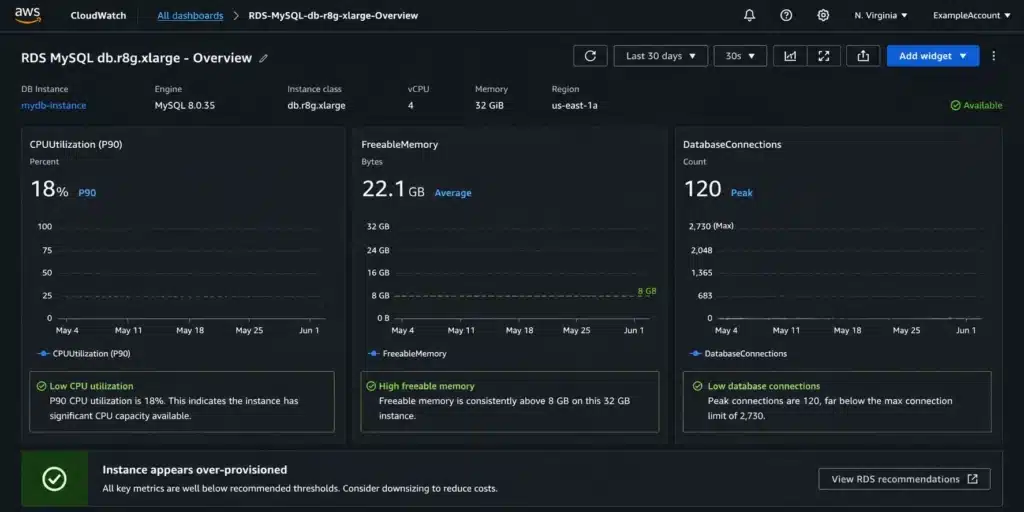The image size is (1024, 512).
Task: Click the CPUUtilization (P90) legend marker
Action: click(43, 353)
